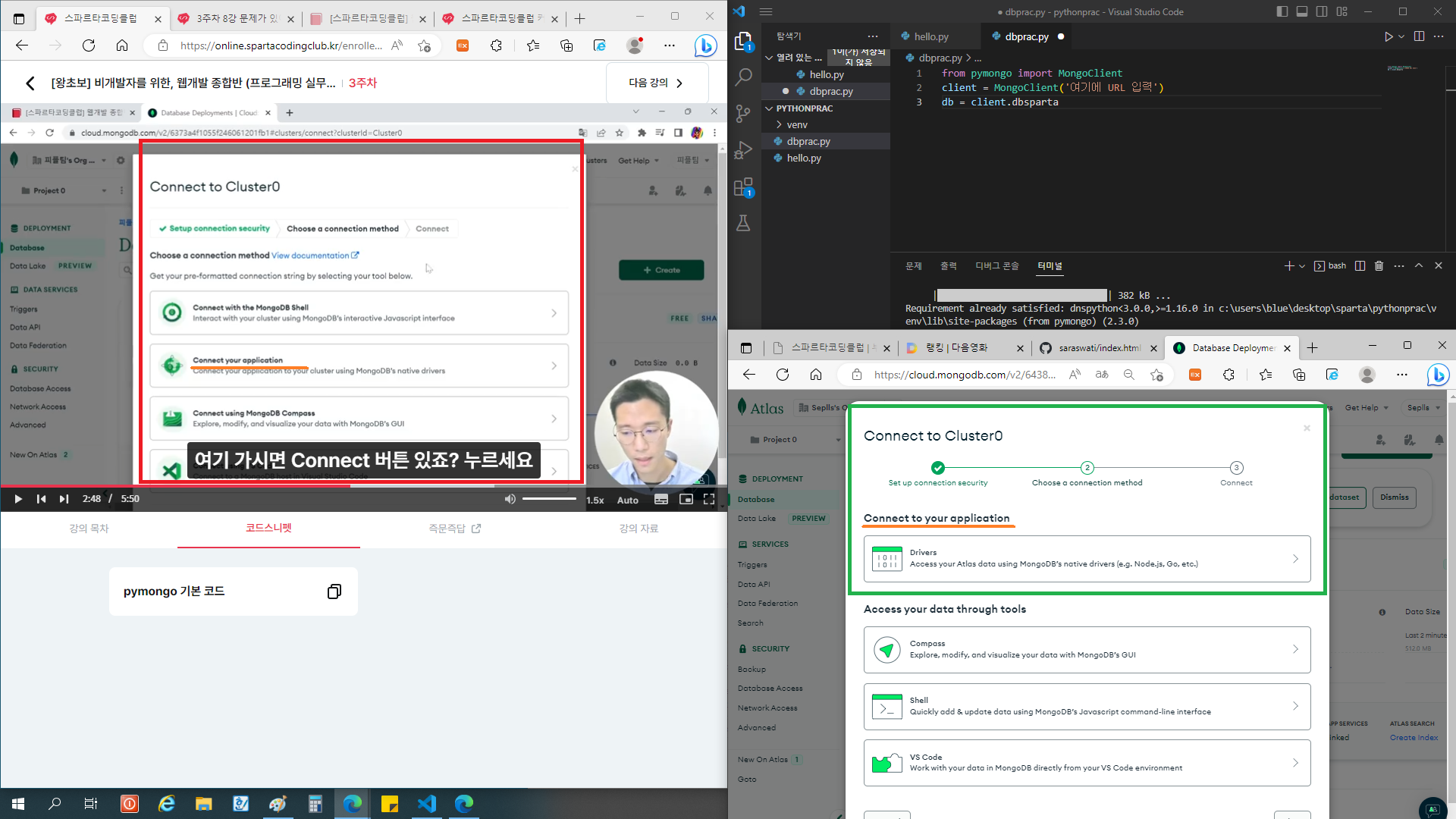Select 터미널 panel tab

point(1050,266)
